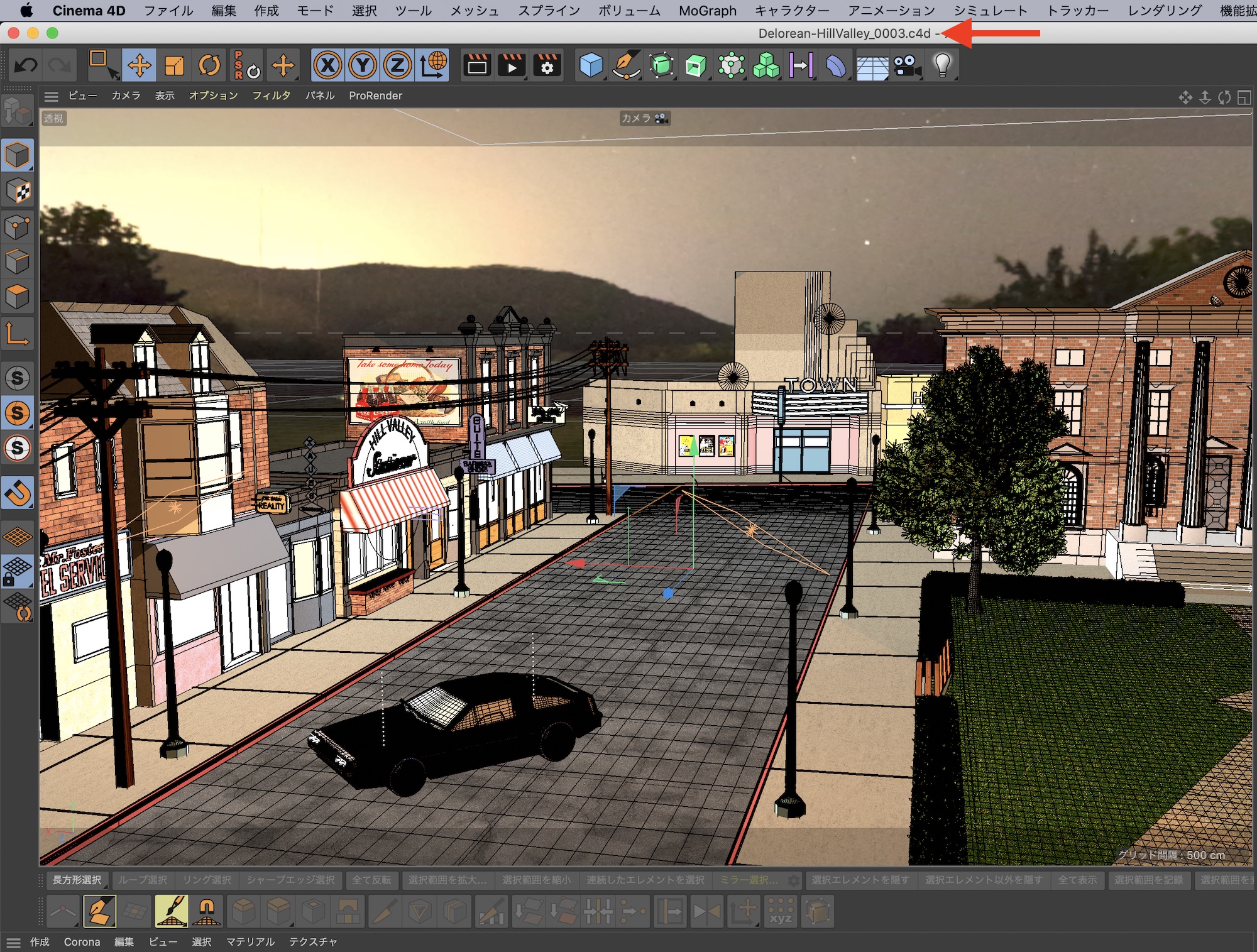
Task: Select the Move tool in toolbar
Action: coord(139,65)
